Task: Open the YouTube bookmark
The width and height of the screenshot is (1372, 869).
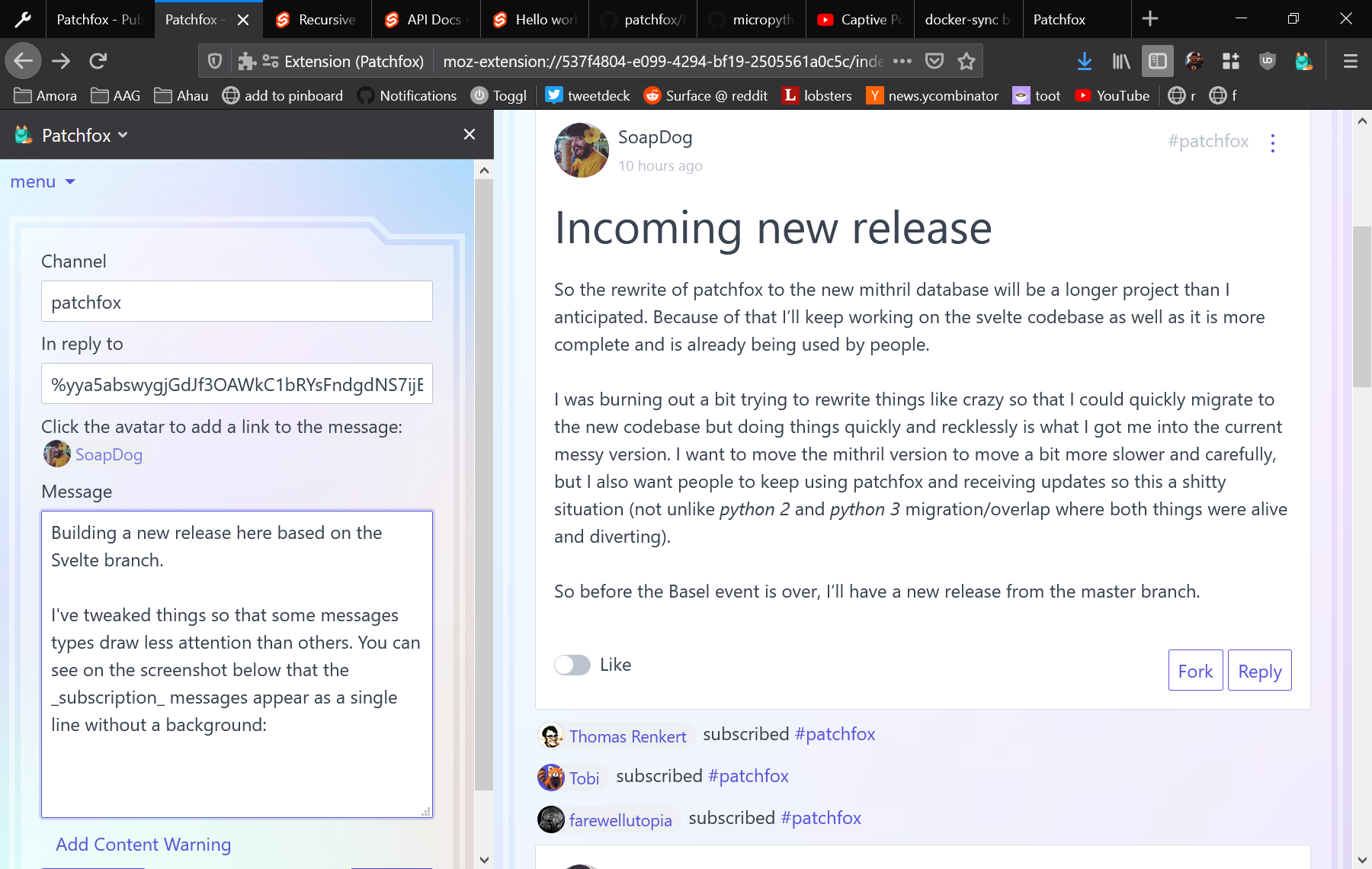Action: 1112,95
